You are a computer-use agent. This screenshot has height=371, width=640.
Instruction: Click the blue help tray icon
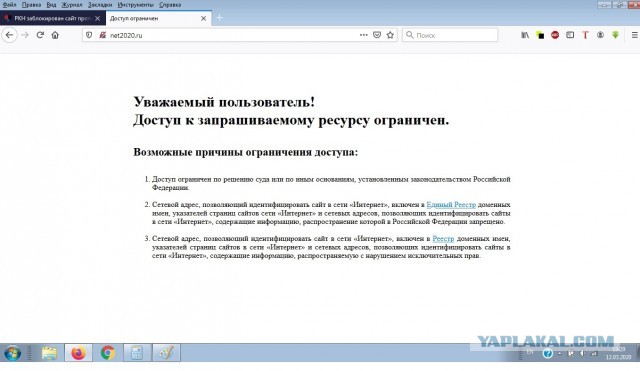coord(548,353)
